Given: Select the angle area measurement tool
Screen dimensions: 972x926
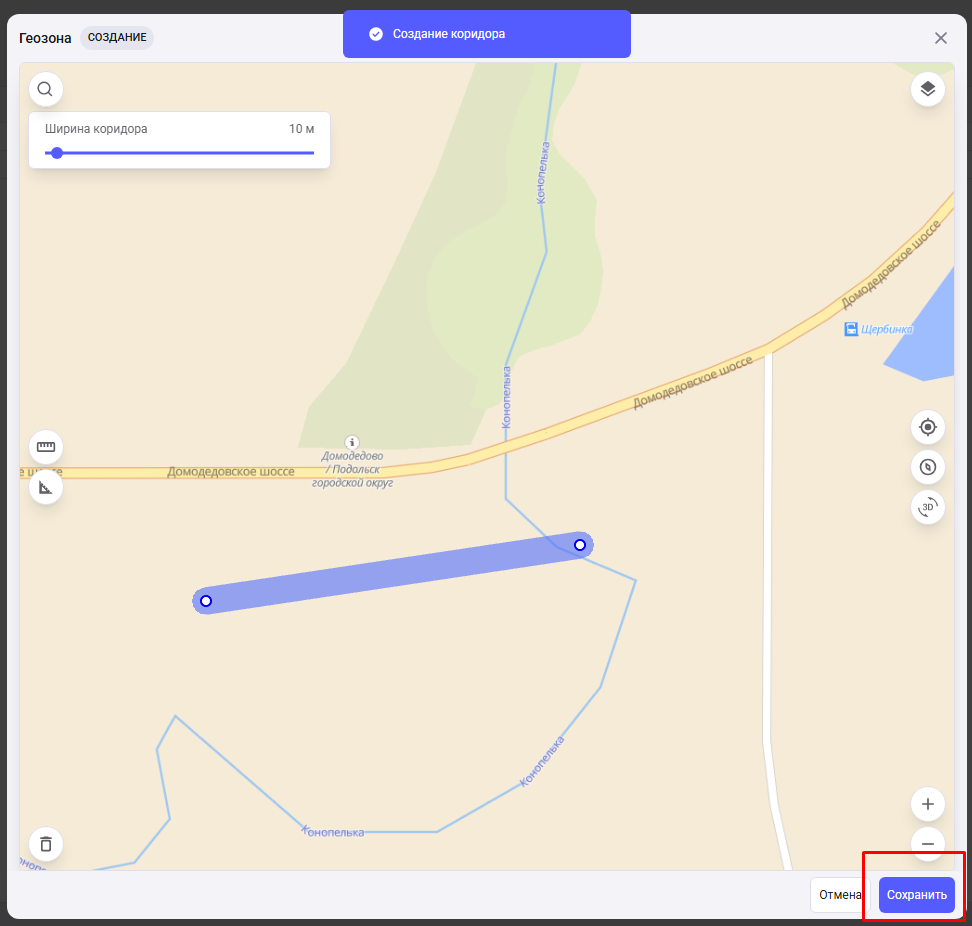Looking at the screenshot, I should coord(45,488).
